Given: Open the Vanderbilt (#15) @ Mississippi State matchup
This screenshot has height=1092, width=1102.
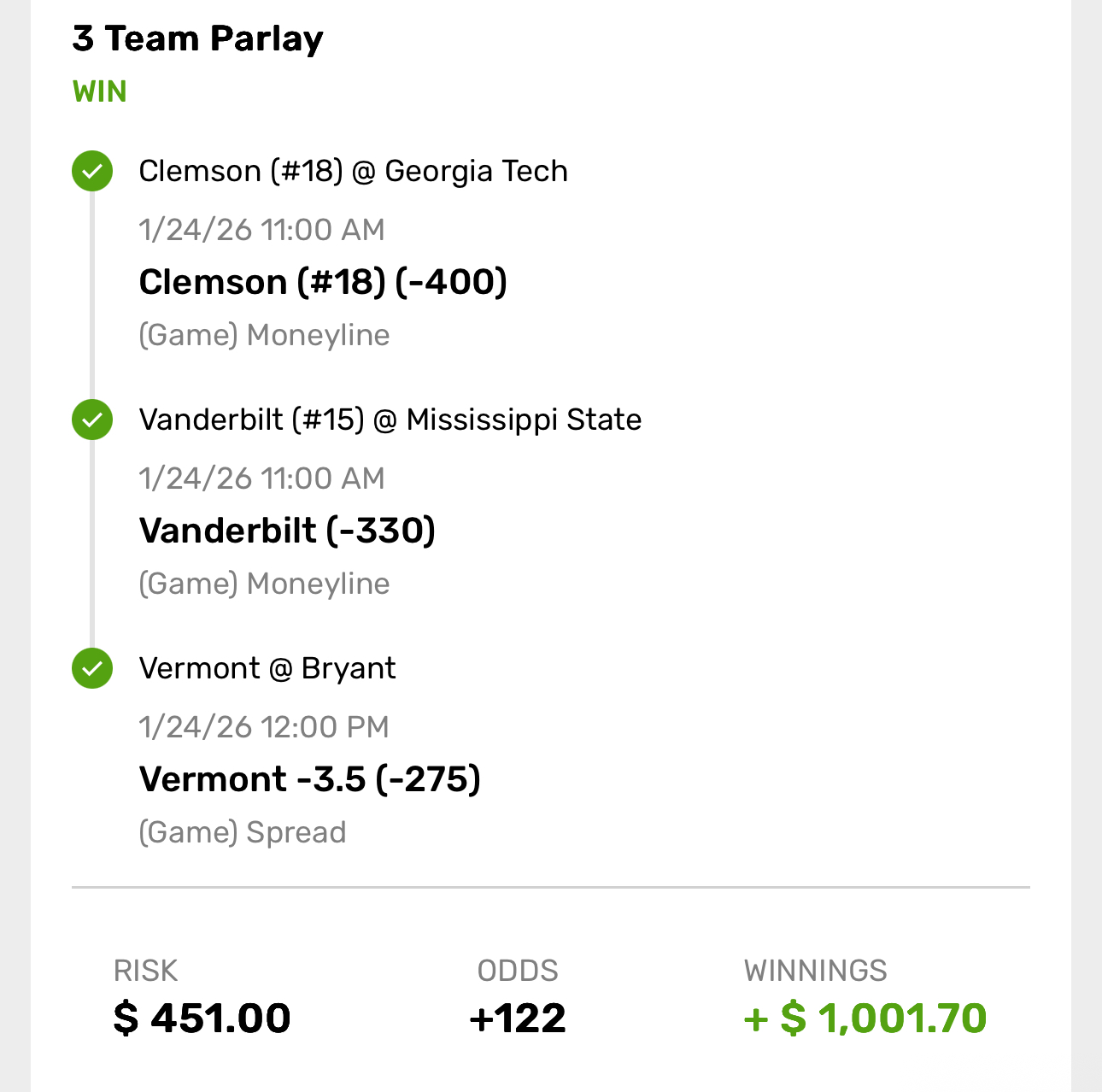Looking at the screenshot, I should coord(390,420).
